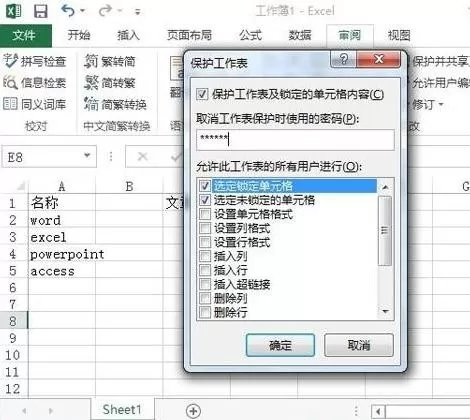Click the permissions list scroll up arrow
This screenshot has width=470, height=420.
pyautogui.click(x=385, y=187)
